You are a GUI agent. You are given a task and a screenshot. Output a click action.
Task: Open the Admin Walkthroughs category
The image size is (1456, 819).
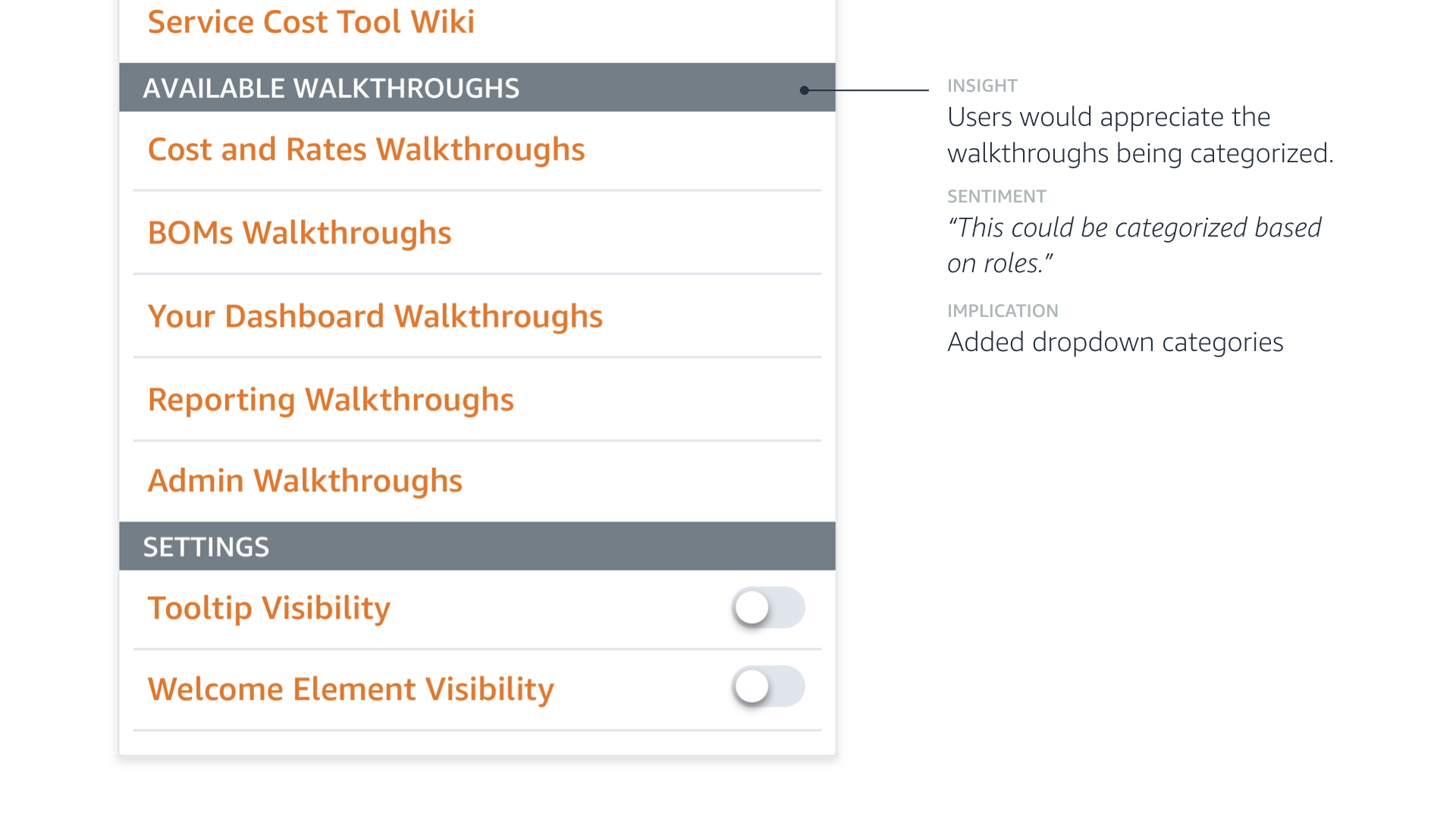[x=305, y=481]
